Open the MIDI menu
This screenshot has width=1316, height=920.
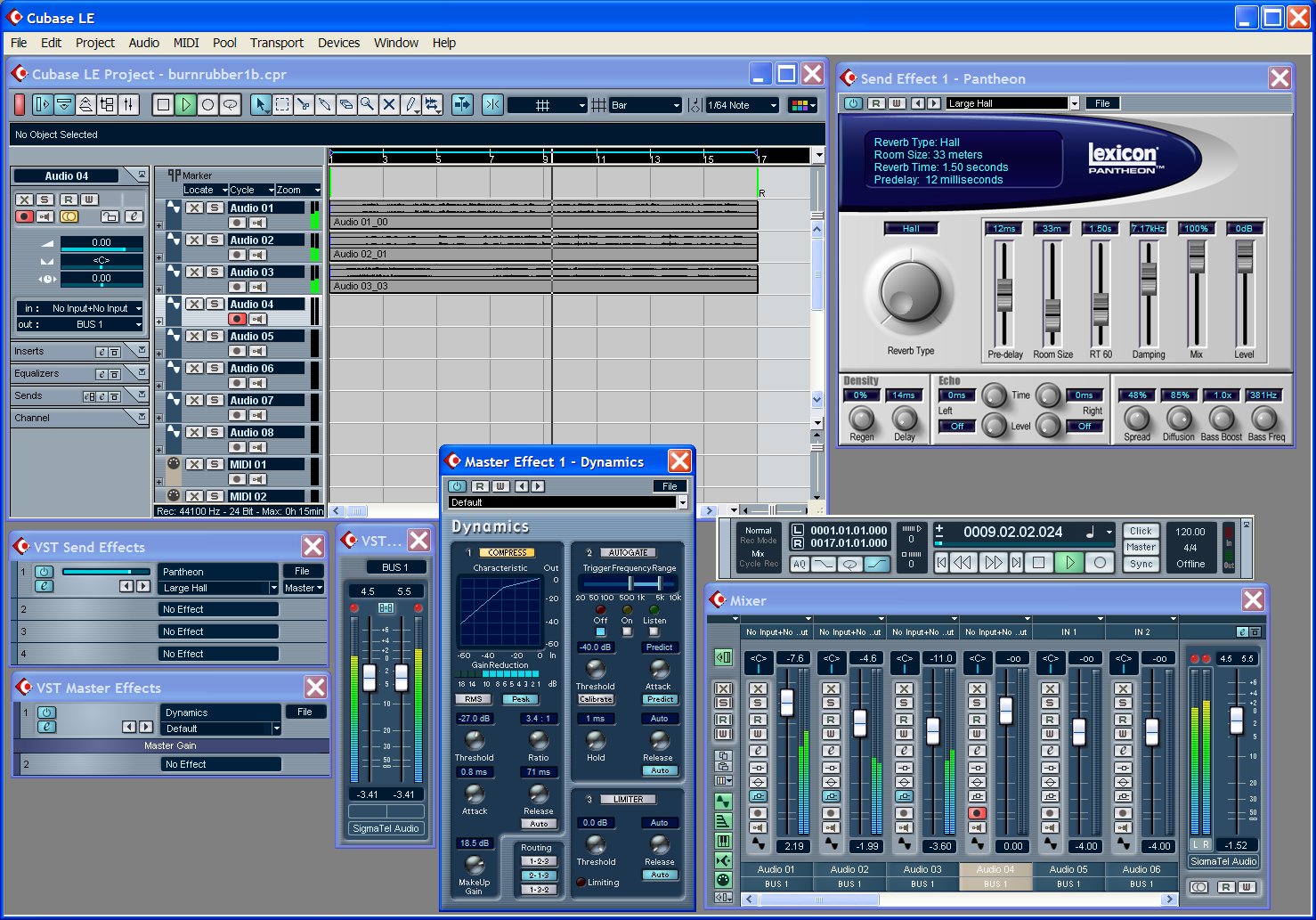[186, 43]
